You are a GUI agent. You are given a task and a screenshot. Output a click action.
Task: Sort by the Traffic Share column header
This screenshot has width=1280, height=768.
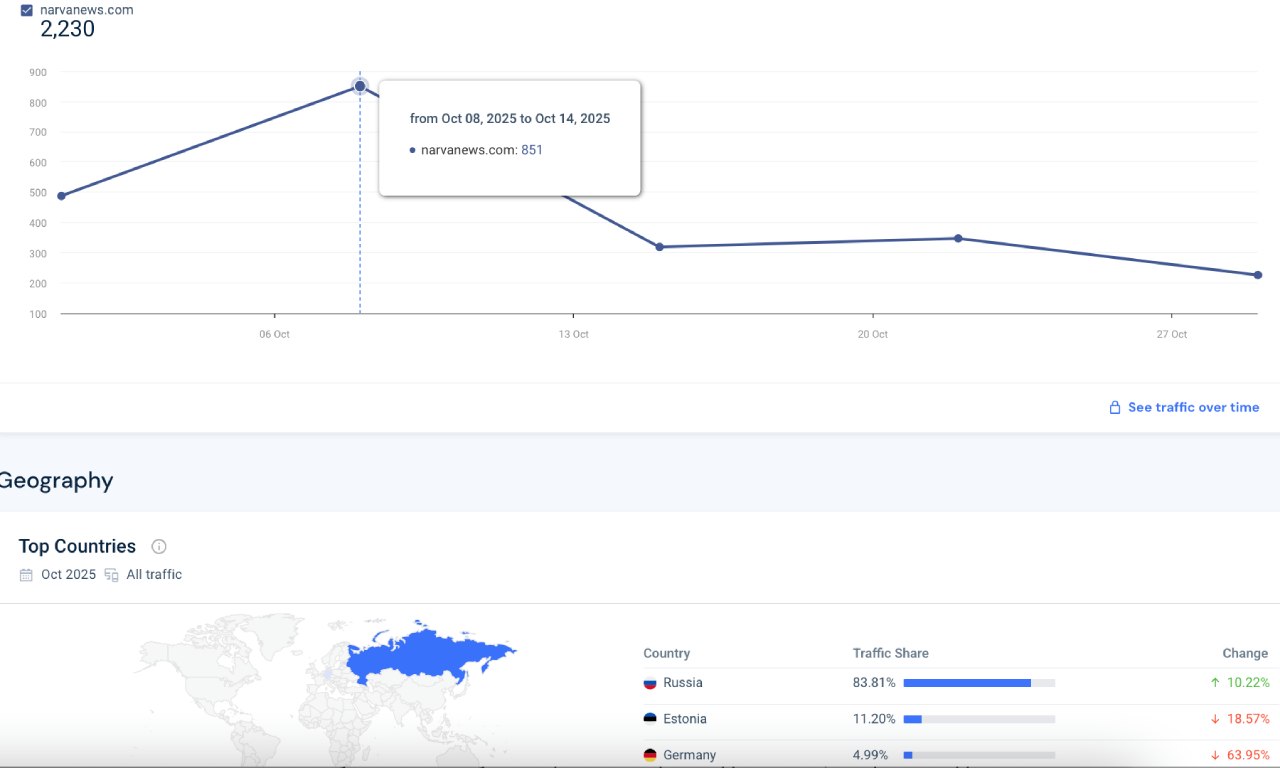[x=890, y=653]
